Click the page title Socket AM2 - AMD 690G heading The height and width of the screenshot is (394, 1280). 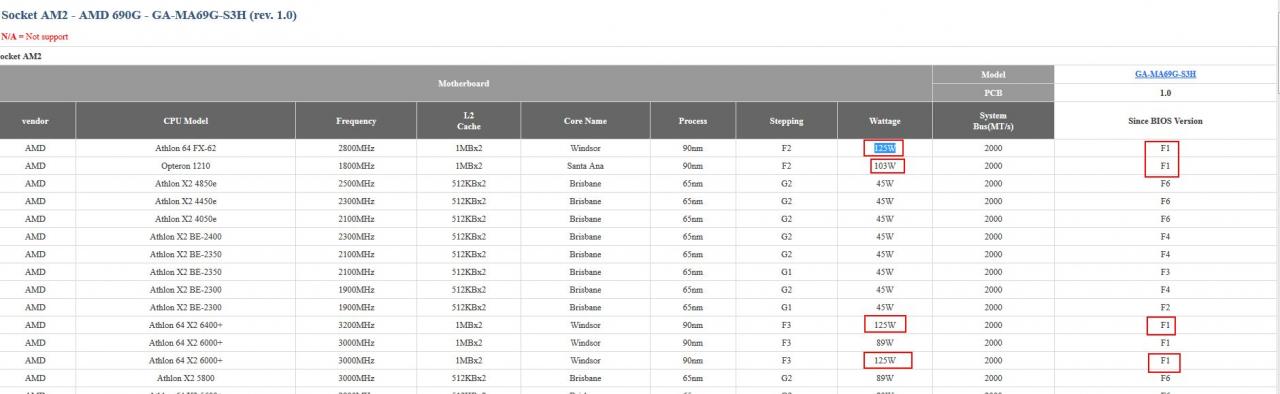coord(148,16)
